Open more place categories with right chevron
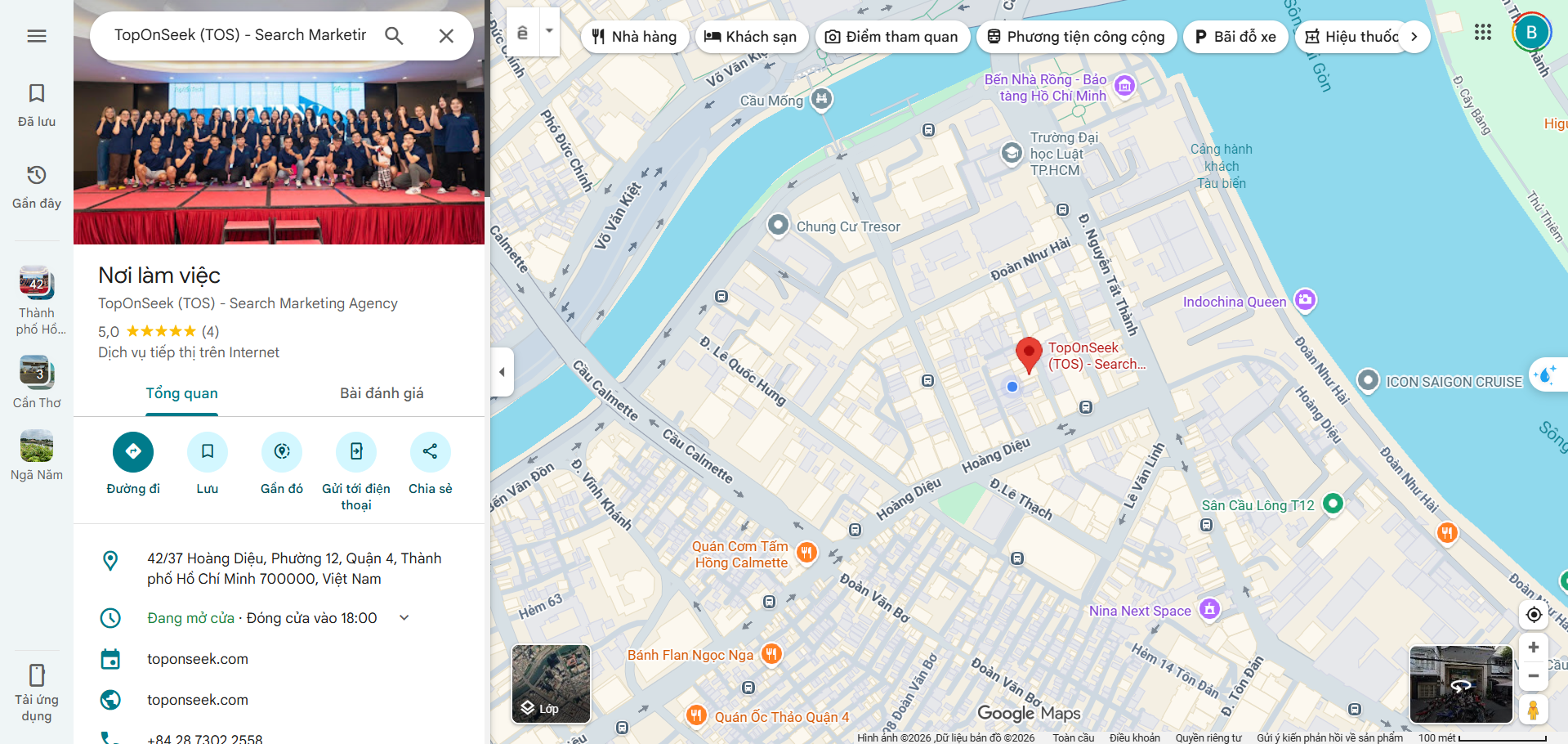Image resolution: width=1568 pixels, height=744 pixels. coord(1414,36)
